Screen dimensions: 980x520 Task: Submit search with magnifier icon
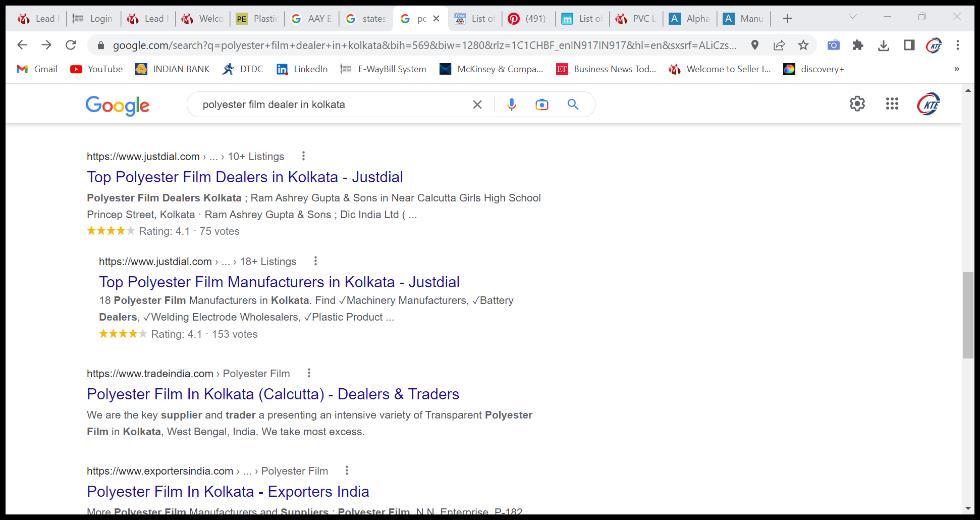coord(572,104)
